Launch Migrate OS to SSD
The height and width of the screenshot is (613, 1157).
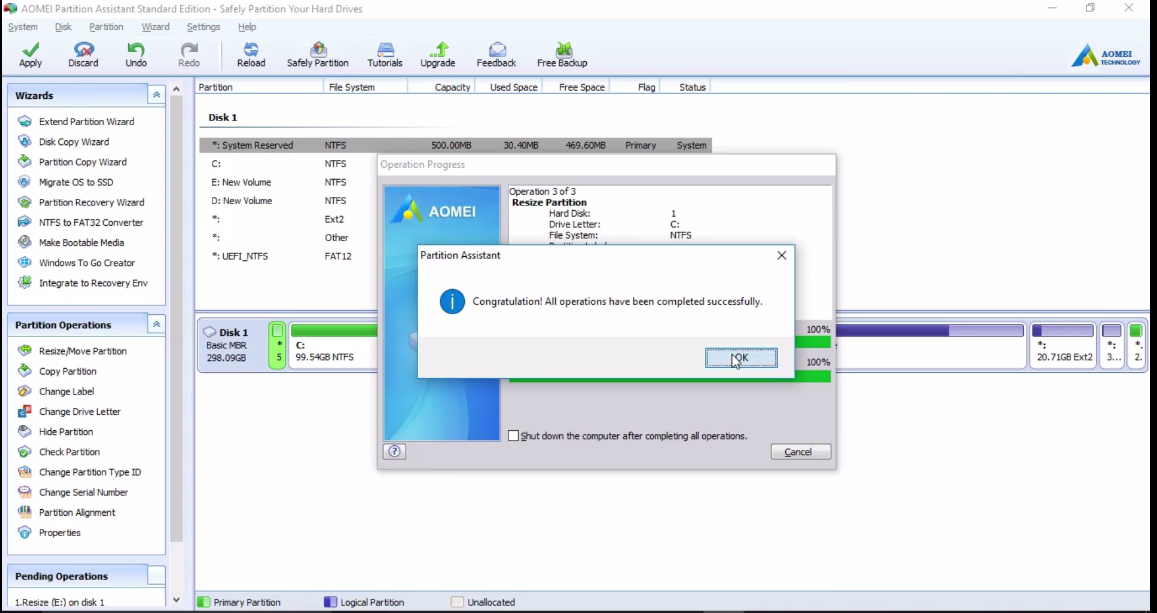click(76, 182)
